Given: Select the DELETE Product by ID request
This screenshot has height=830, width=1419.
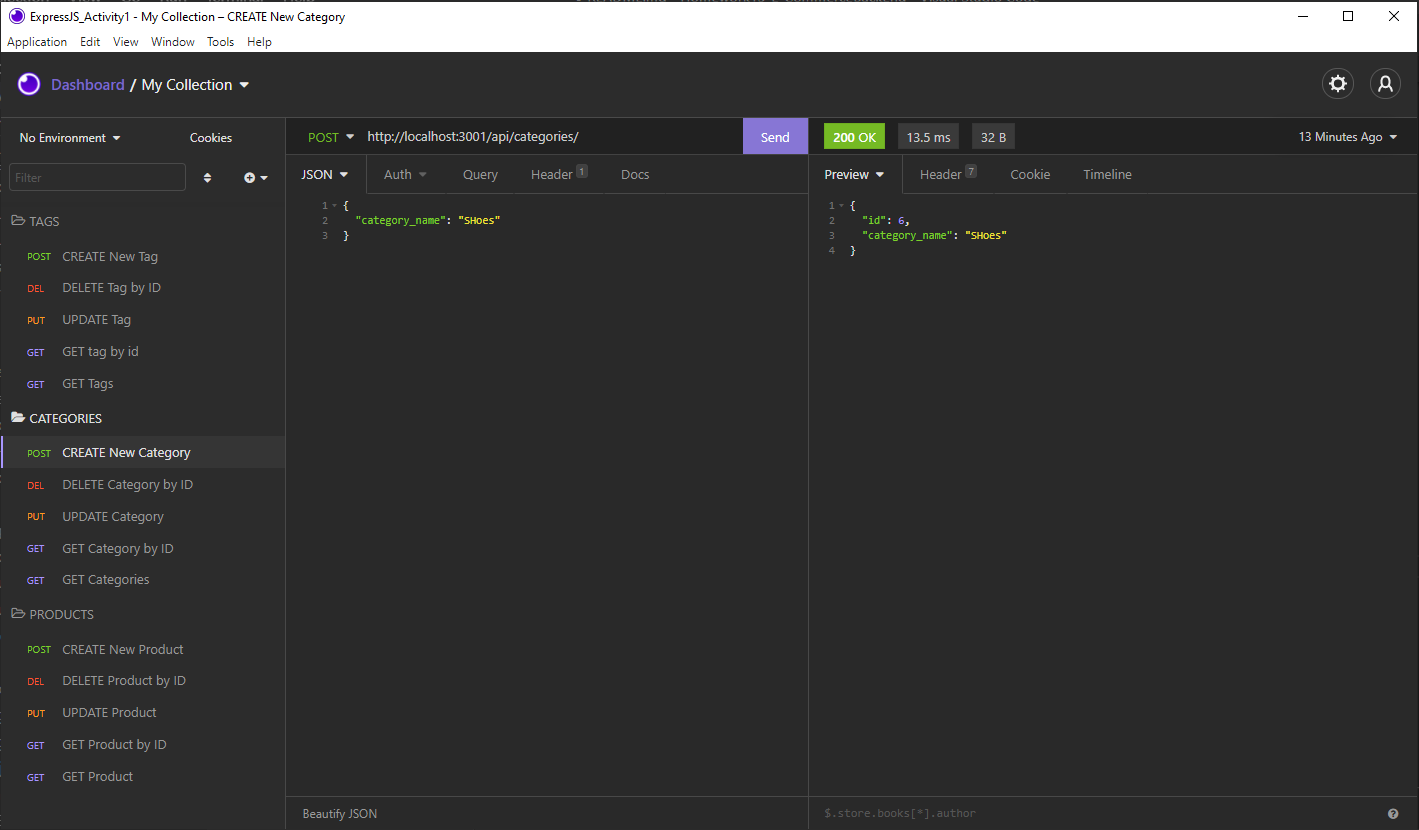Looking at the screenshot, I should pos(124,680).
